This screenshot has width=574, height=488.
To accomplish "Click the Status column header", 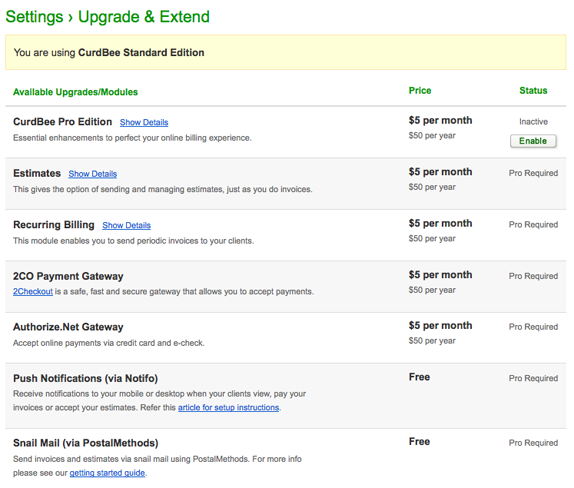I will (533, 90).
